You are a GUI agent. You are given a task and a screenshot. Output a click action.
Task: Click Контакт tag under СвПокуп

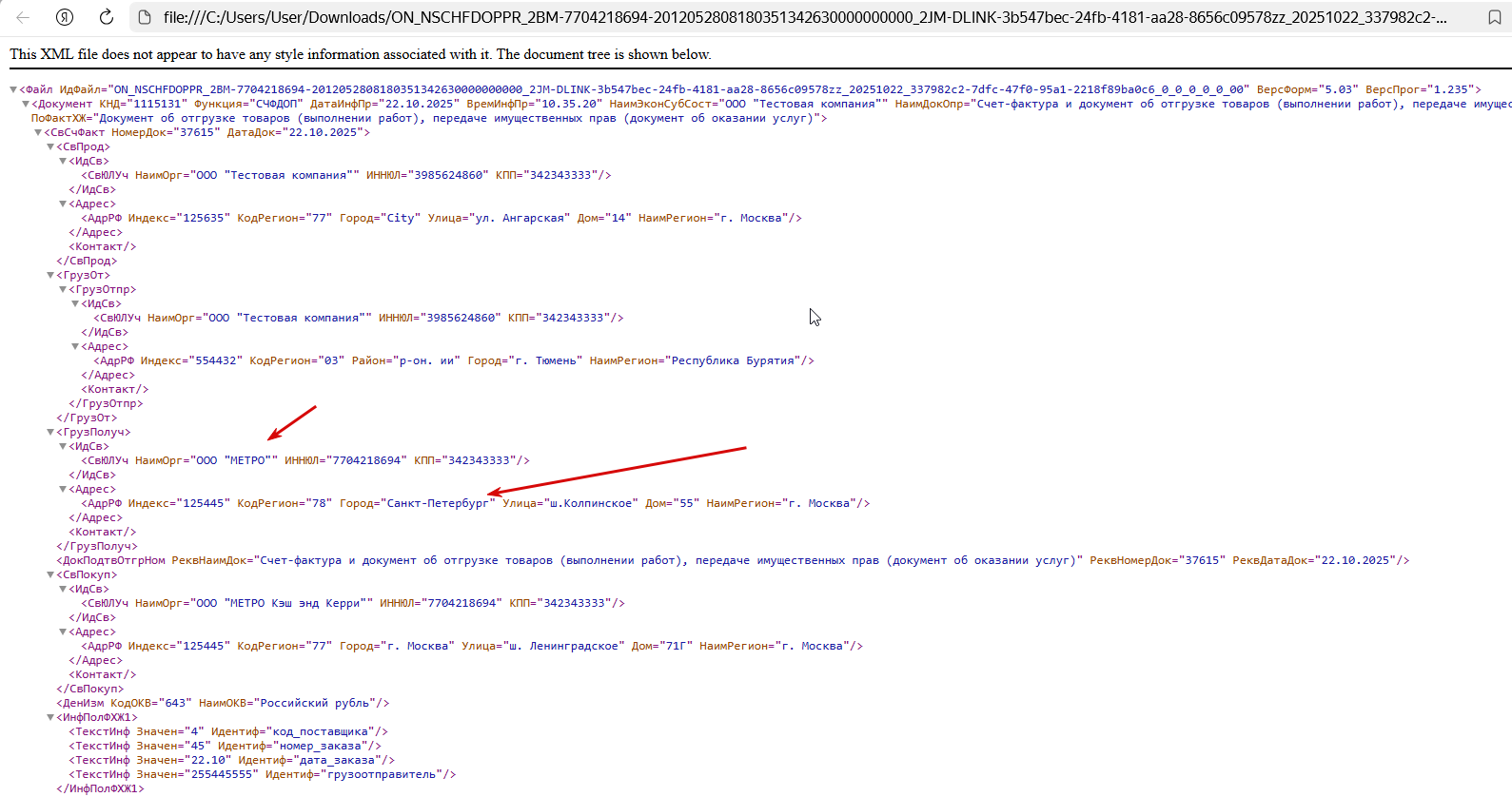[x=102, y=674]
